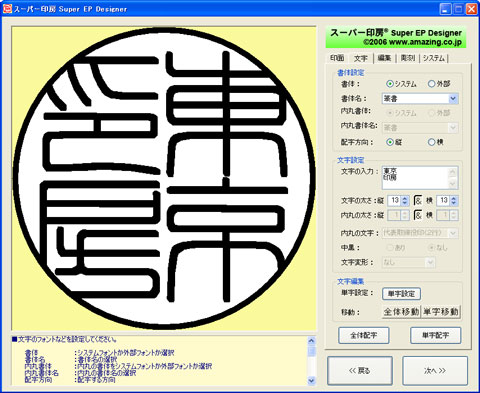Select システム radio for 内丸書体
This screenshot has width=480, height=393.
pyautogui.click(x=390, y=113)
